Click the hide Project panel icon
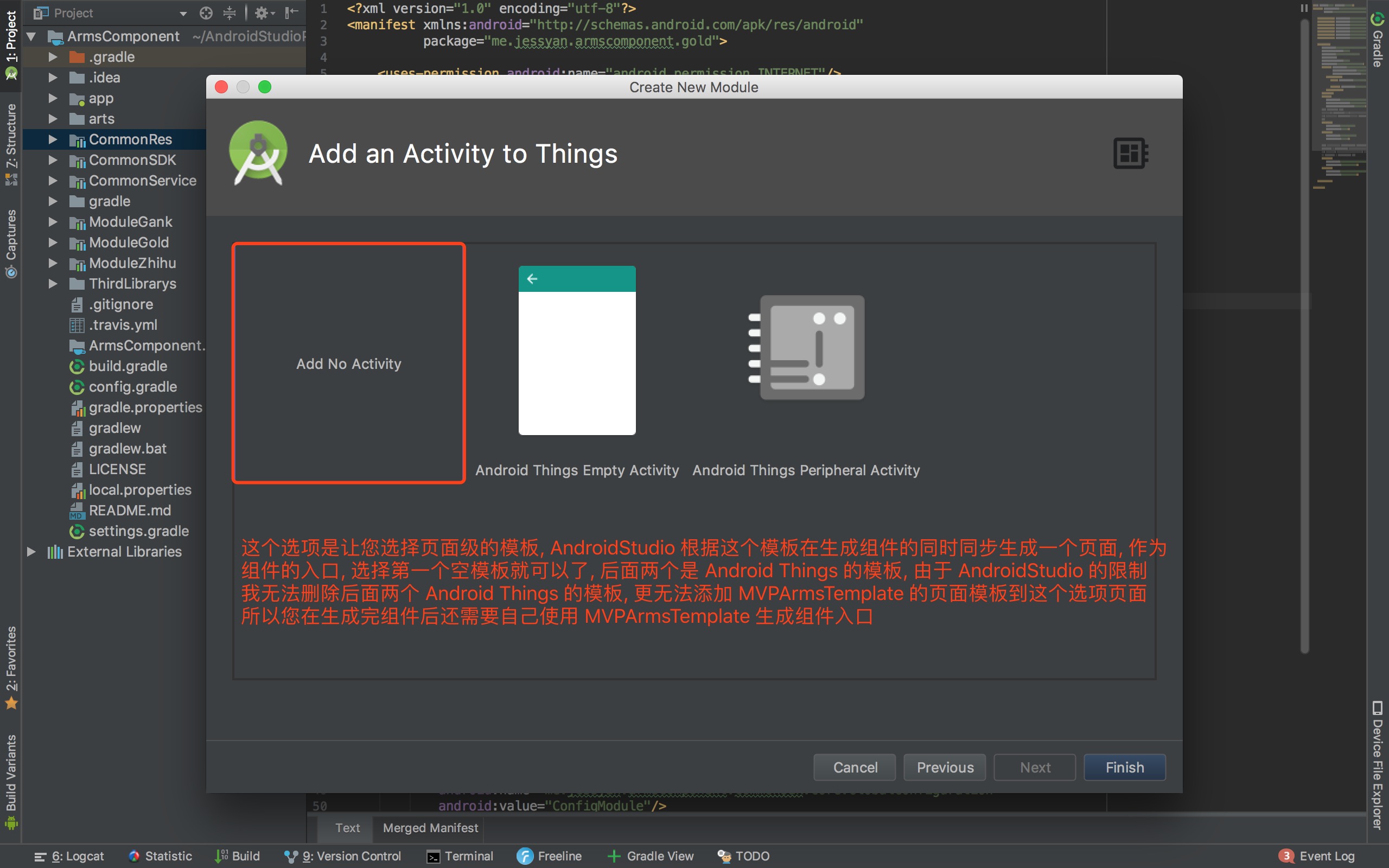This screenshot has height=868, width=1389. [291, 12]
